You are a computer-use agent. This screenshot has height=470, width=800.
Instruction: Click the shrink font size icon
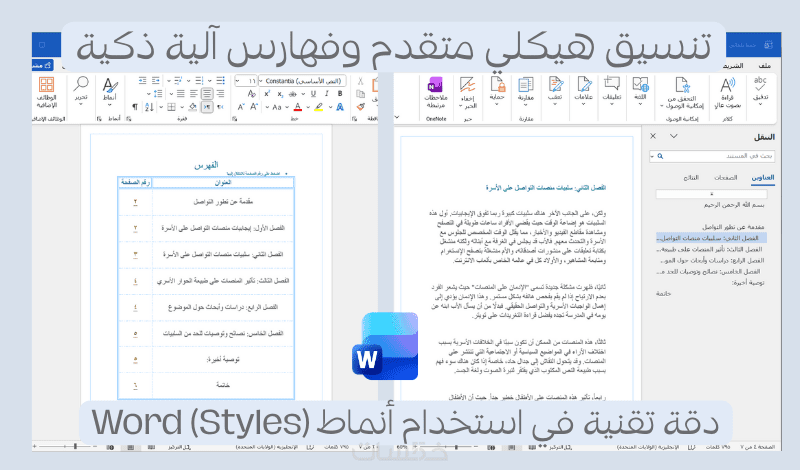click(240, 107)
